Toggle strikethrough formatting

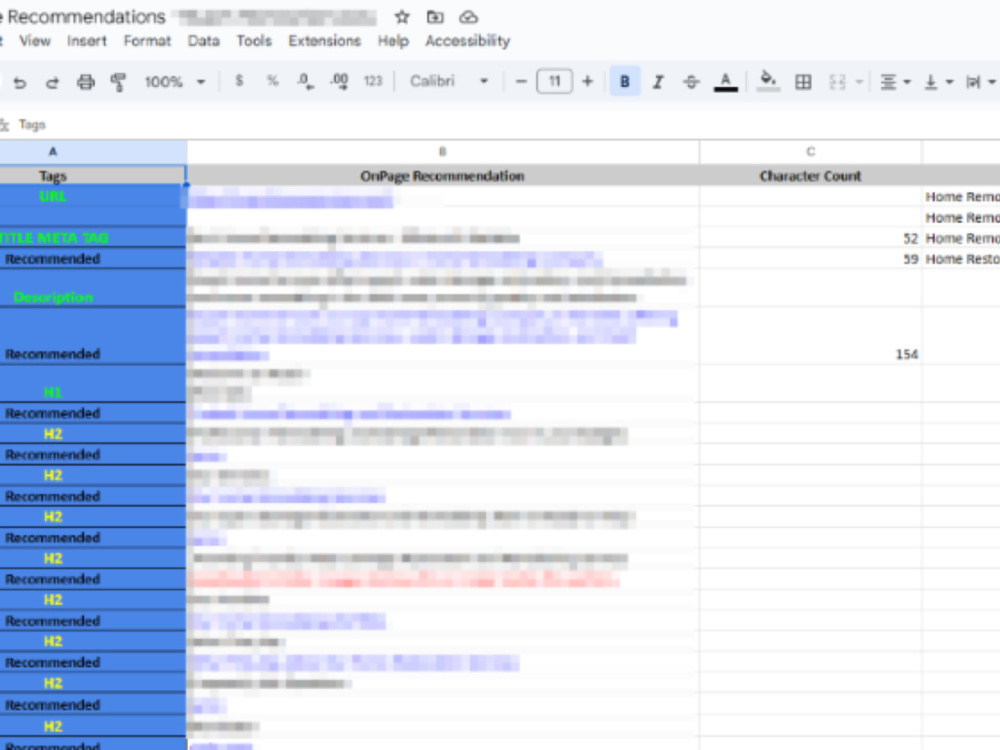[x=691, y=82]
